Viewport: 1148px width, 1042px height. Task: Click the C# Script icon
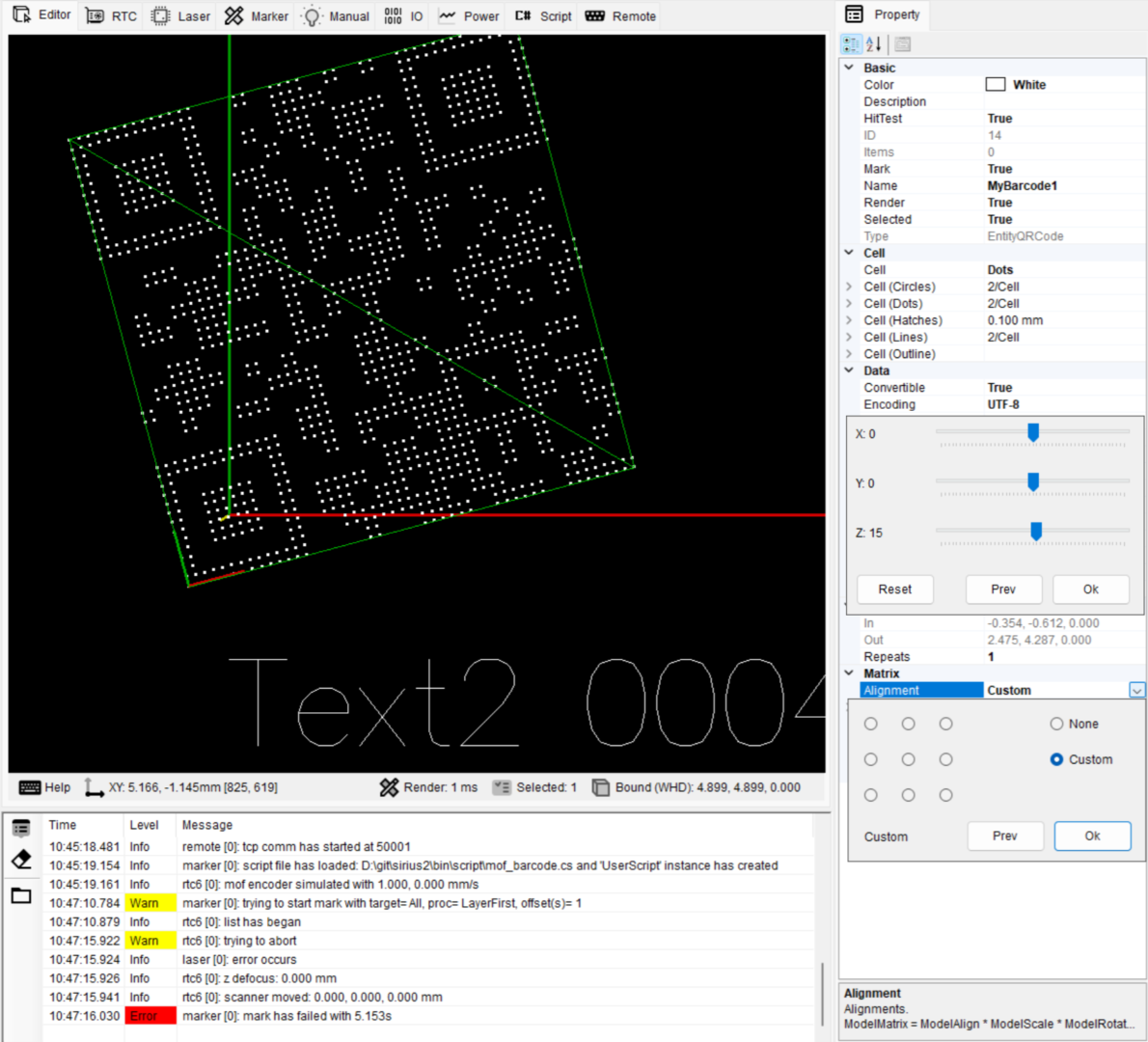point(523,15)
